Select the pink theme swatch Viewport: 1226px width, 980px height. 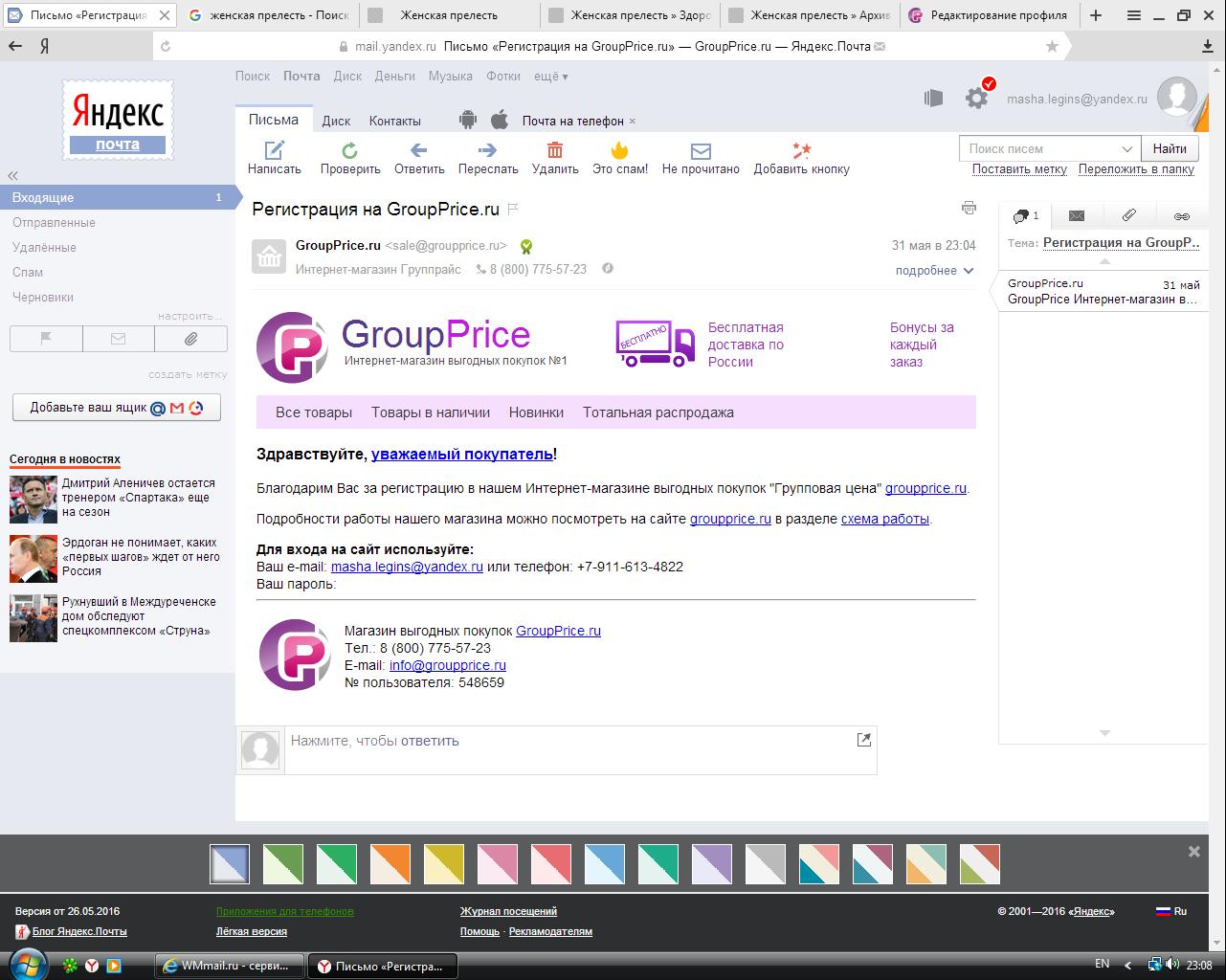498,864
